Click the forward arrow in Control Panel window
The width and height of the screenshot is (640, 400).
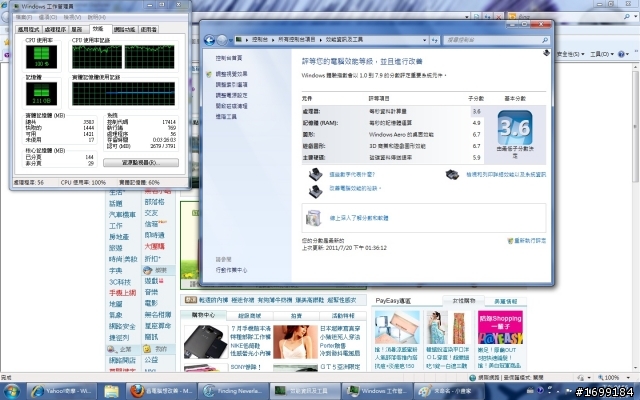(222, 40)
